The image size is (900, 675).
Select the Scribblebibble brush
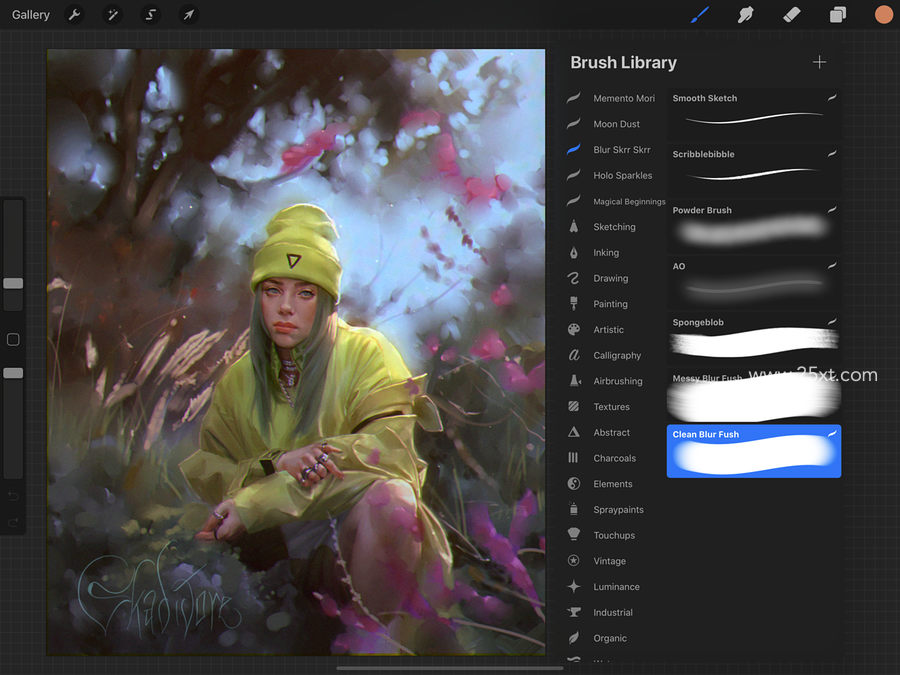pos(754,169)
